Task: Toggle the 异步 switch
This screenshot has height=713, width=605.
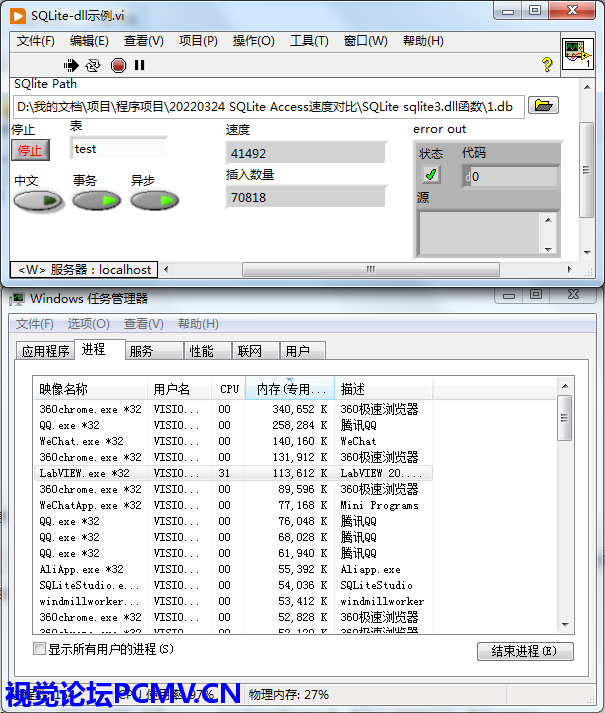Action: click(155, 201)
